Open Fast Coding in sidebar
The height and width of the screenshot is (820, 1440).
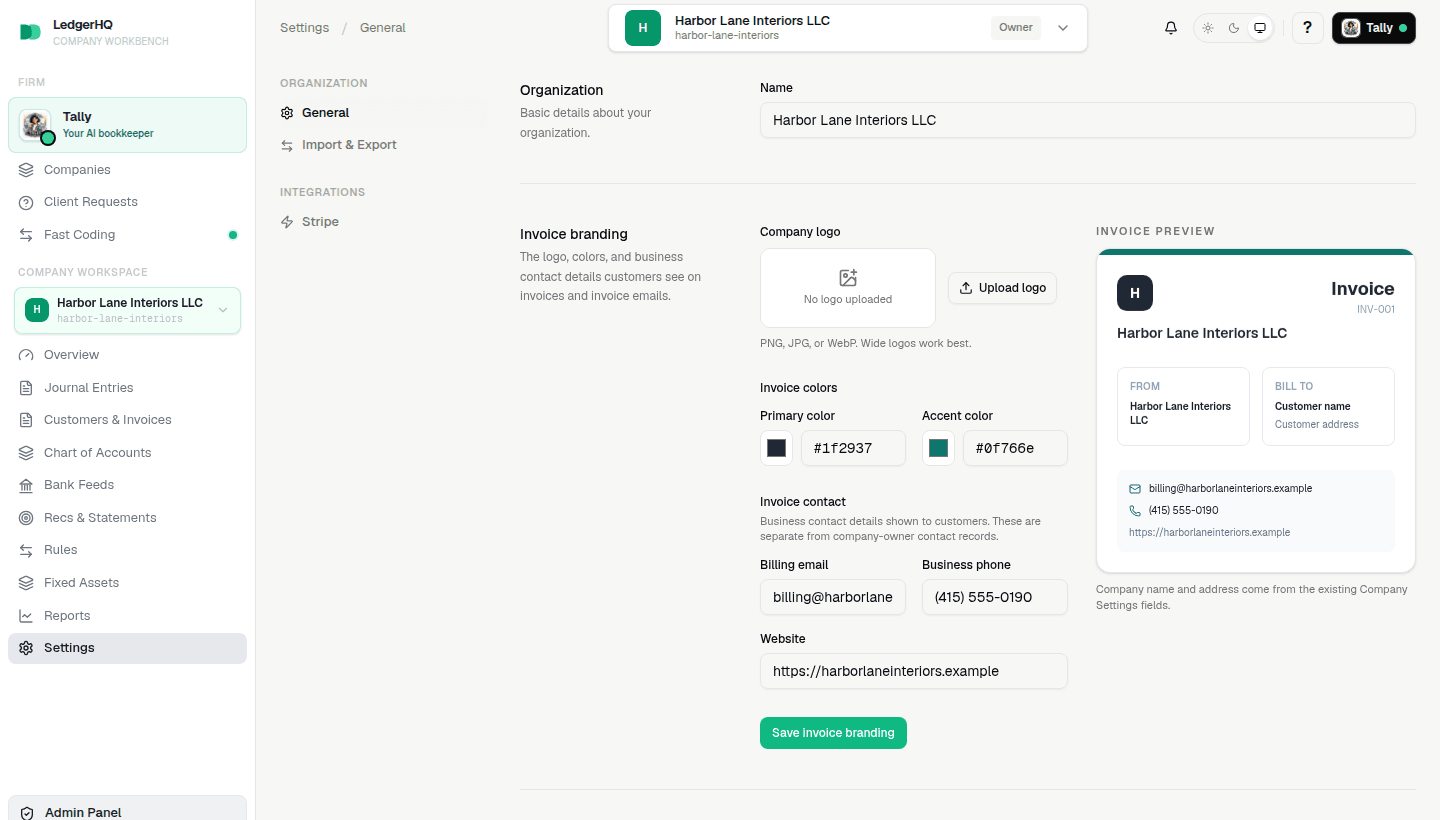(x=127, y=235)
